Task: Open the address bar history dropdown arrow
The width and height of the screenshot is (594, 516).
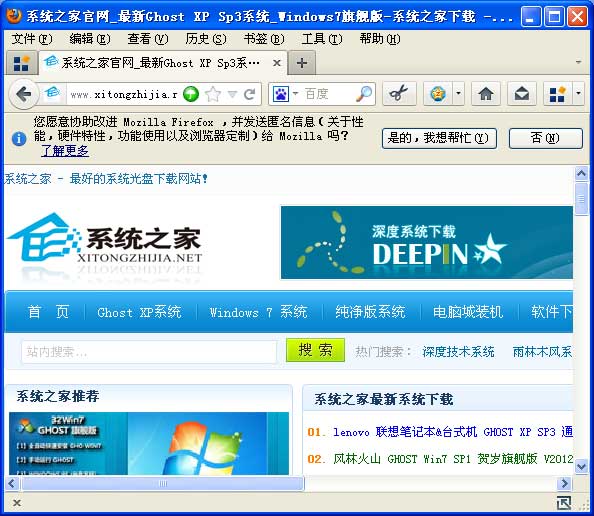Action: tap(232, 94)
